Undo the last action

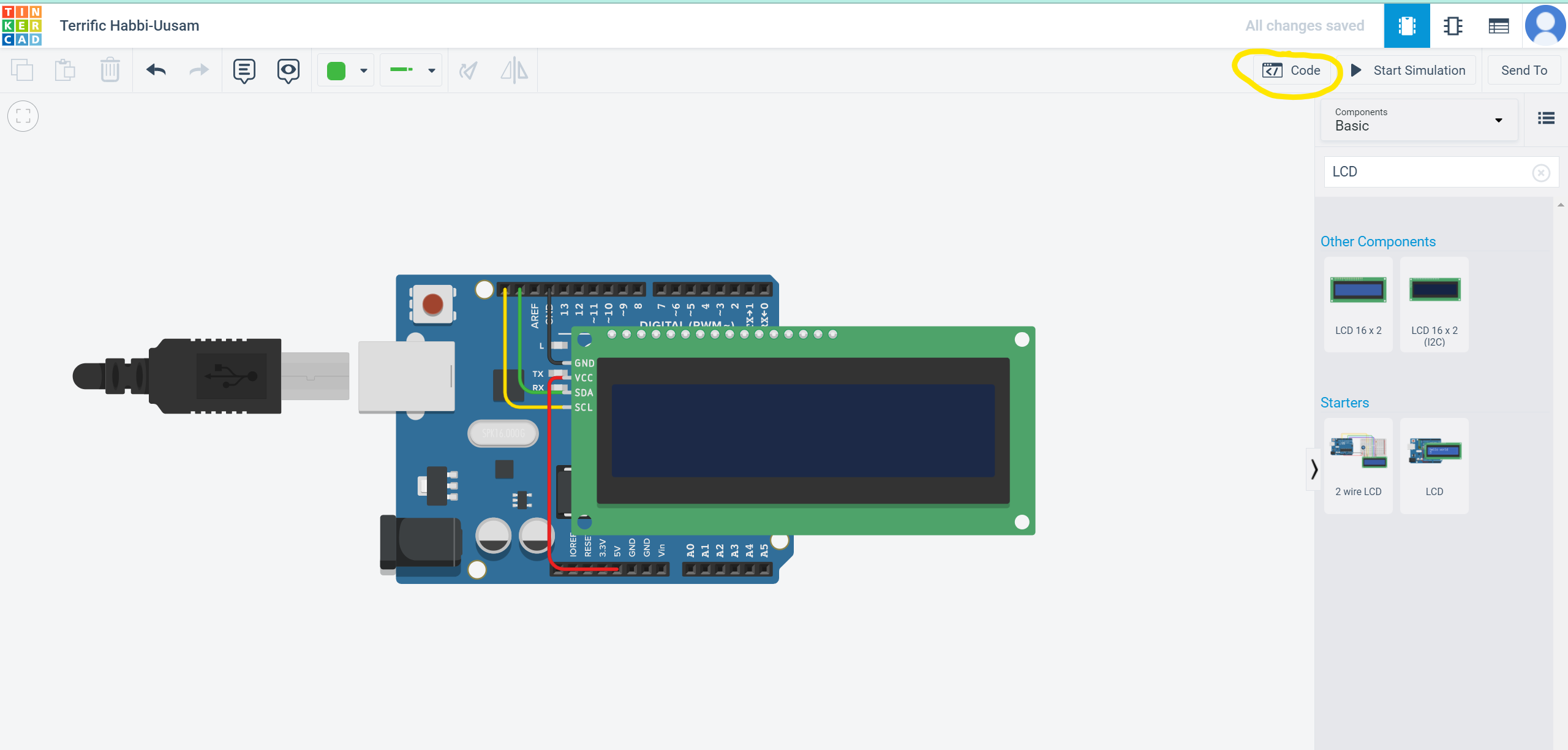[156, 70]
